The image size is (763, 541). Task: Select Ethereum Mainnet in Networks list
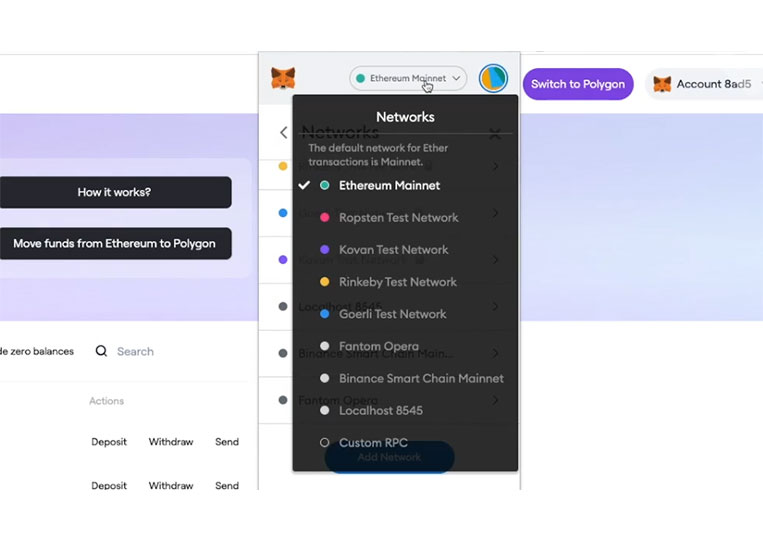405,185
